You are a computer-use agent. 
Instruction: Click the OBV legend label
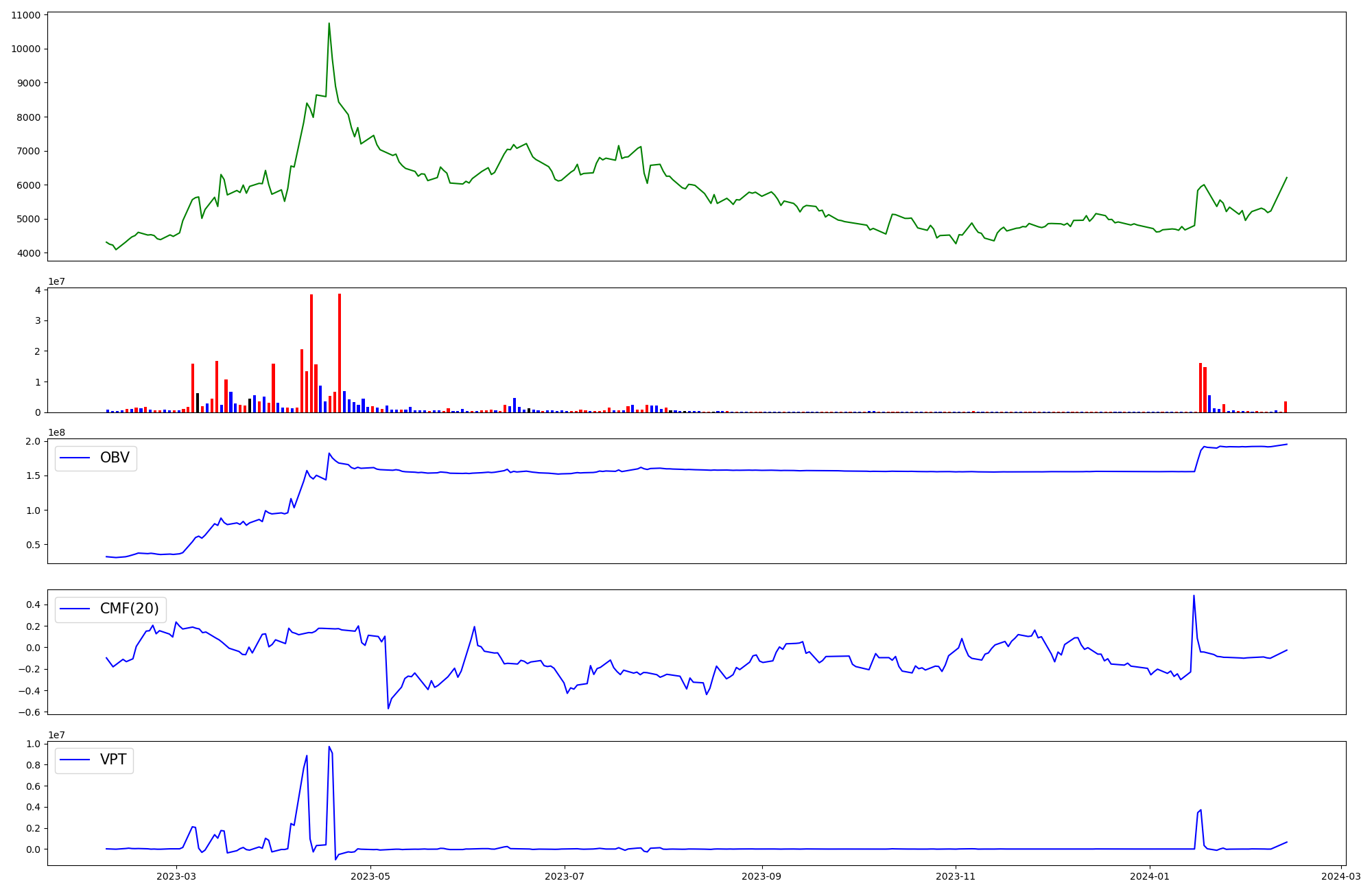115,458
